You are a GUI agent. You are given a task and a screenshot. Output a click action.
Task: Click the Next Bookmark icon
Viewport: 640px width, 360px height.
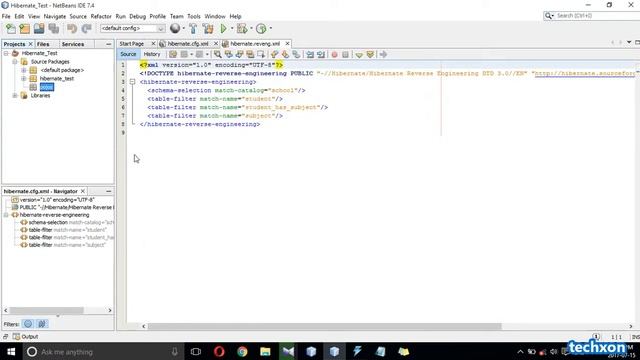(x=285, y=54)
